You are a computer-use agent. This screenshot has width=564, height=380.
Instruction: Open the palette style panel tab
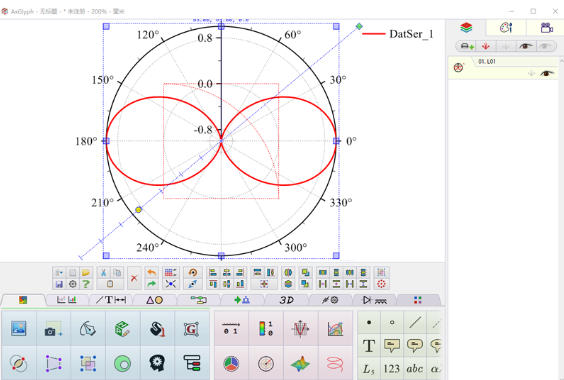[506, 28]
